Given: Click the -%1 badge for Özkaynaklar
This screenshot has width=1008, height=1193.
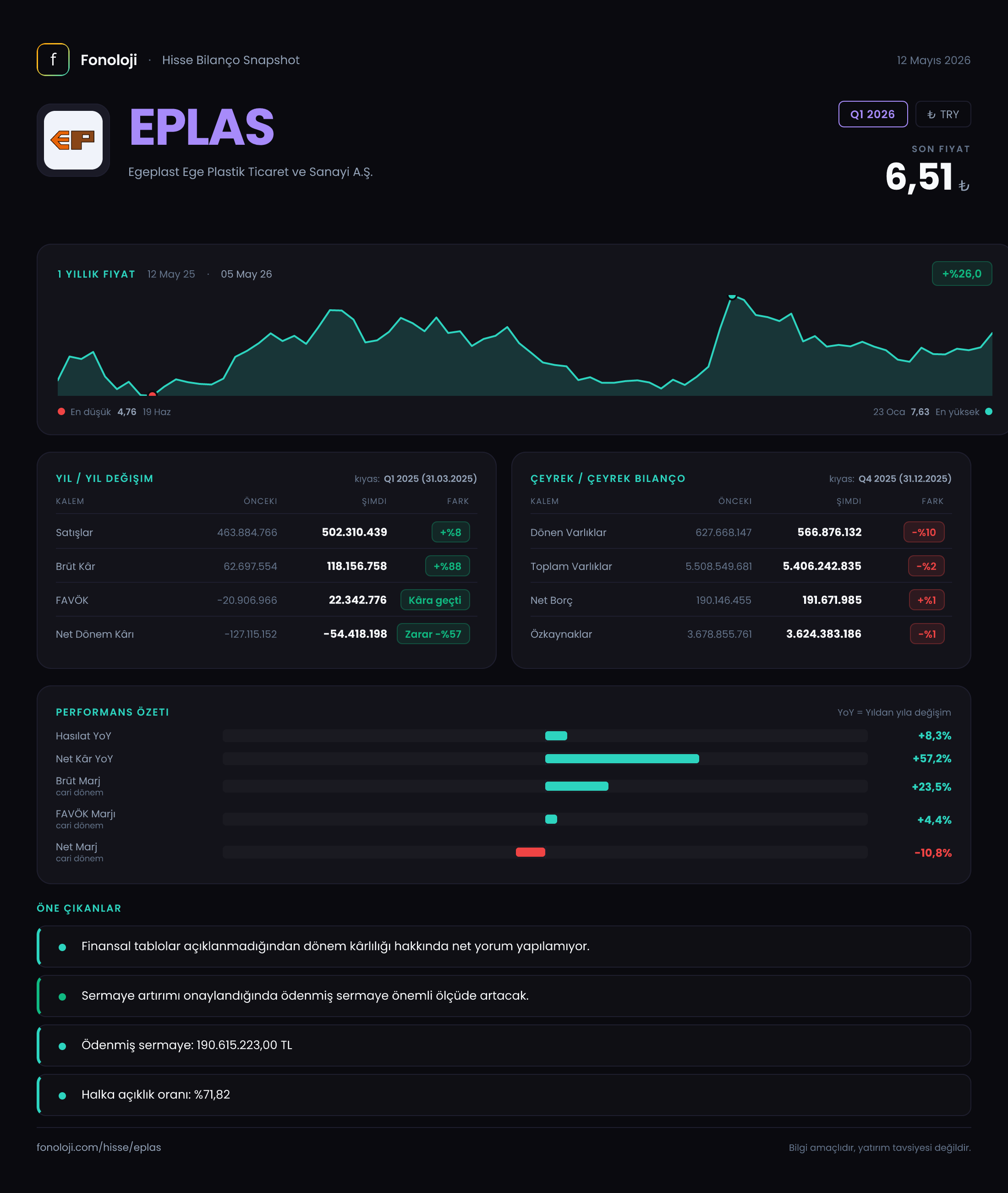Looking at the screenshot, I should tap(927, 634).
